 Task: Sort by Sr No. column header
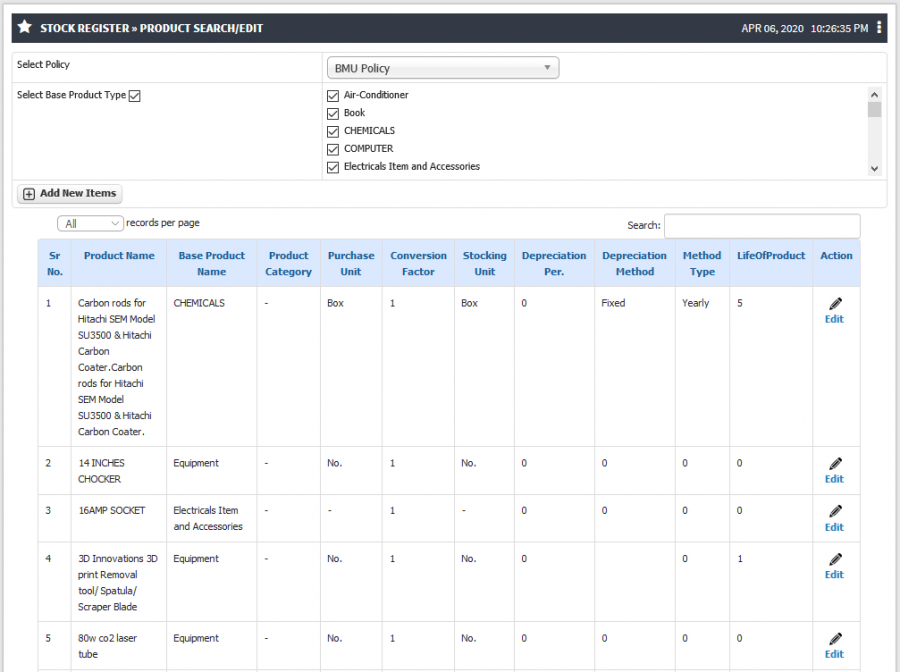pyautogui.click(x=55, y=263)
